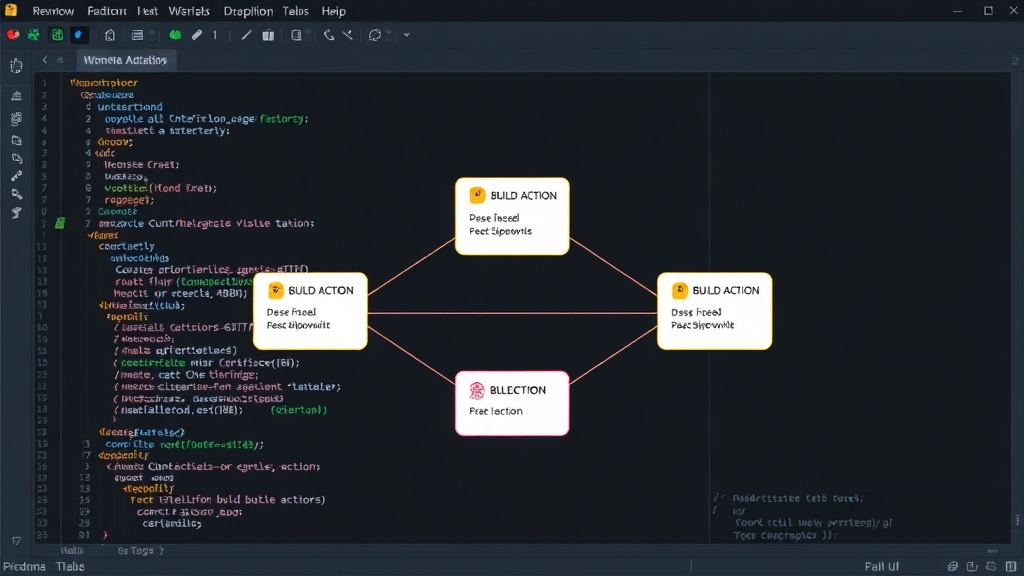Open the toolbar overflow dropdown arrow
Screen dimensions: 1024x576
406,35
